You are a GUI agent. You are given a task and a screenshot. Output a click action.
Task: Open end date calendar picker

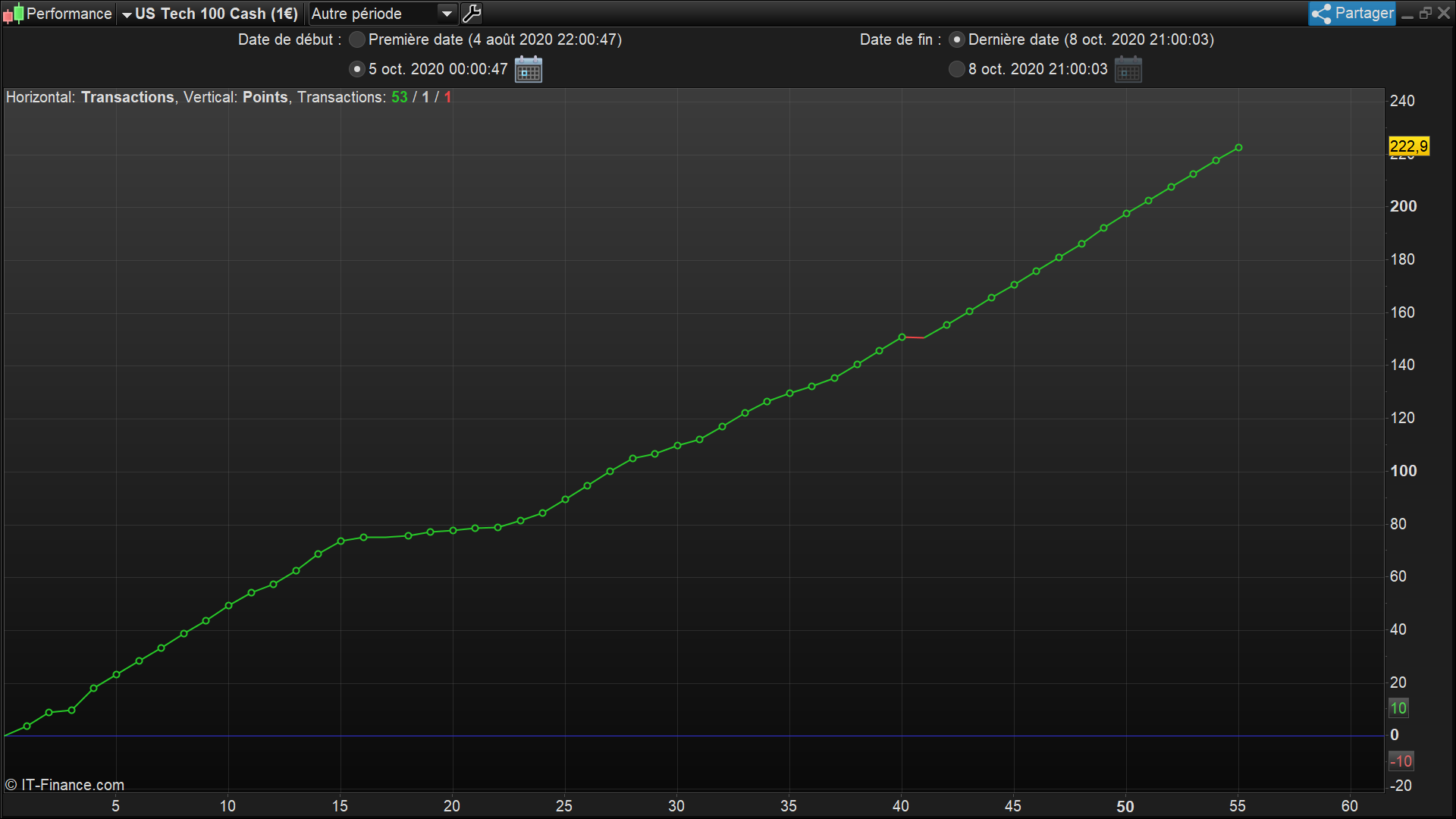(x=1128, y=70)
